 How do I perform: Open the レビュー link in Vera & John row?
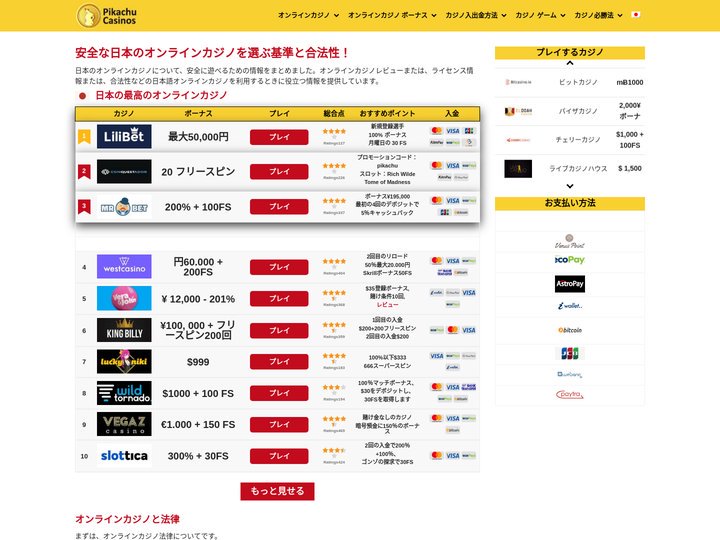pos(387,305)
